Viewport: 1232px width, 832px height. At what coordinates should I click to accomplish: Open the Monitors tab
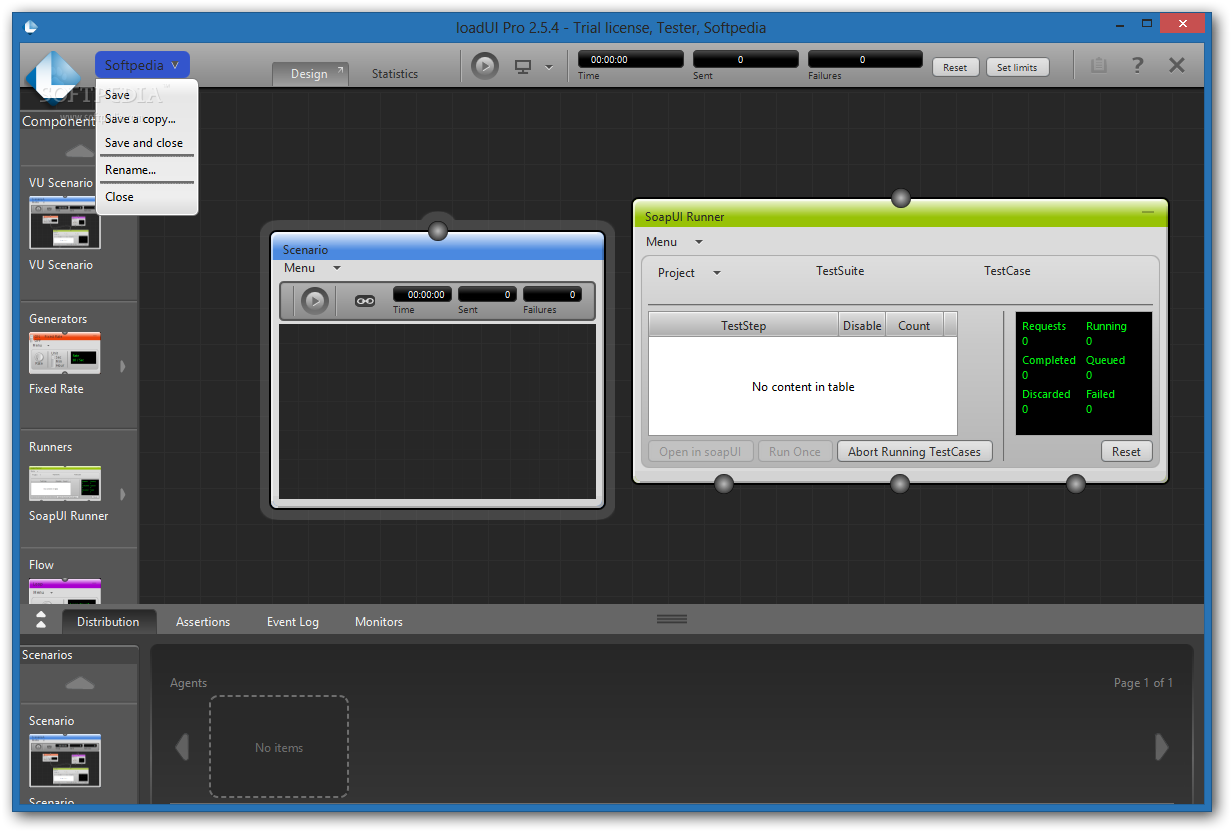click(379, 621)
